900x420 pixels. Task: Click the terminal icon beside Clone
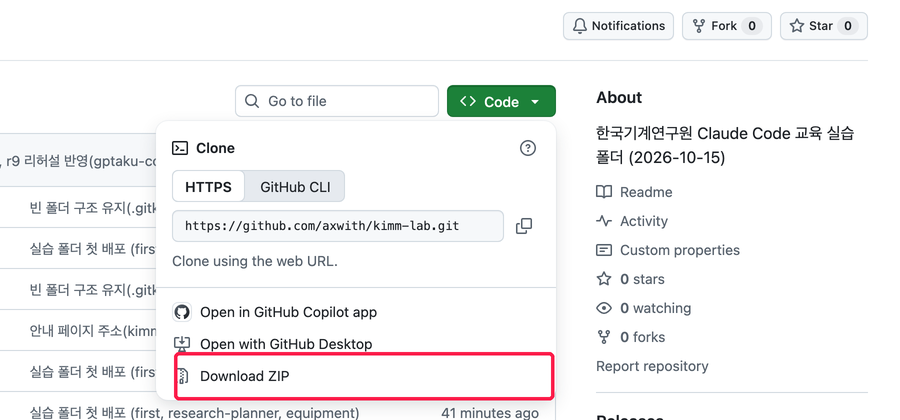point(180,148)
